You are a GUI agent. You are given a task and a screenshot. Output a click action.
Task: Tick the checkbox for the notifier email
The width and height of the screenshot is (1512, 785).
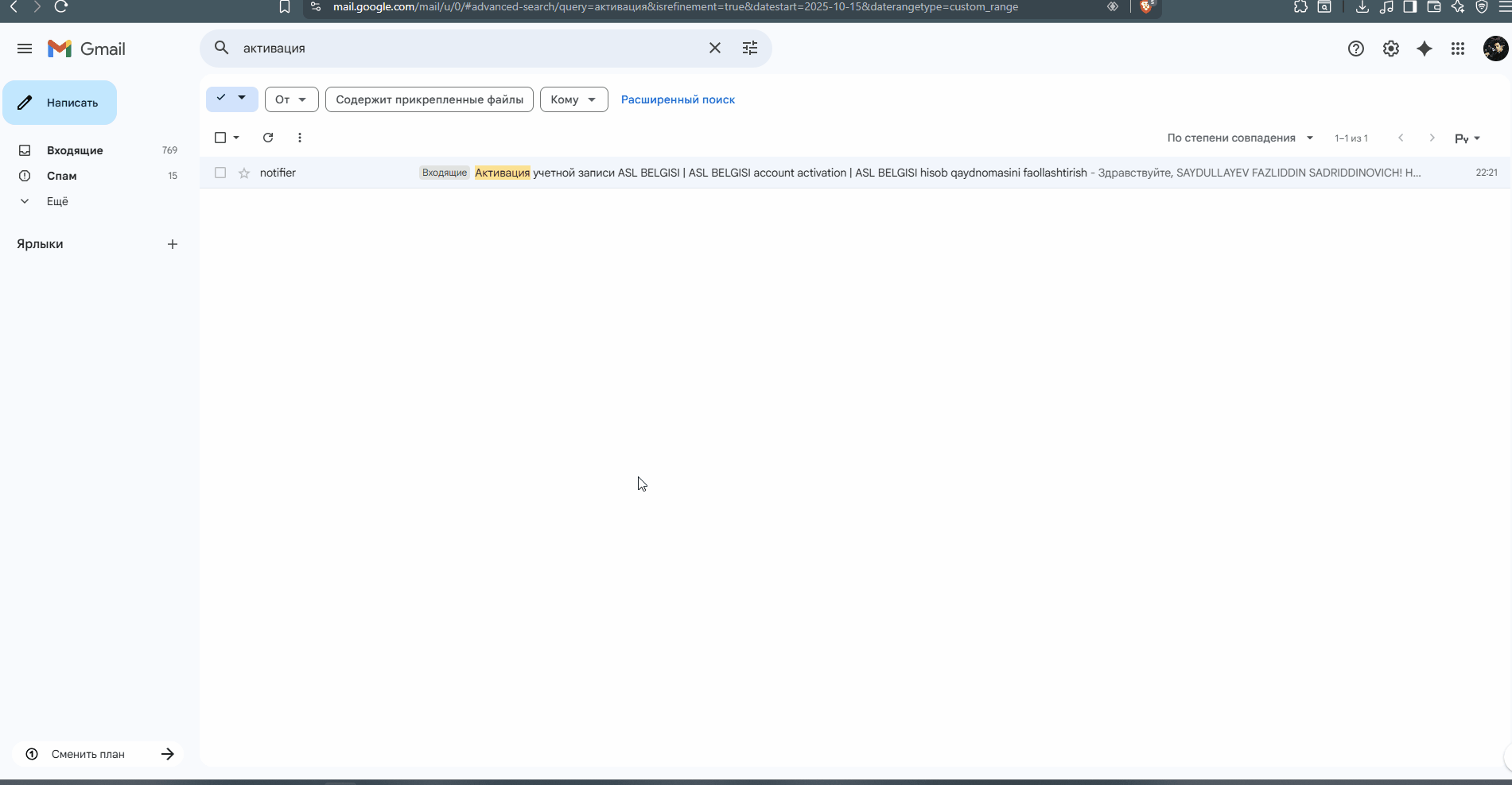(x=220, y=173)
